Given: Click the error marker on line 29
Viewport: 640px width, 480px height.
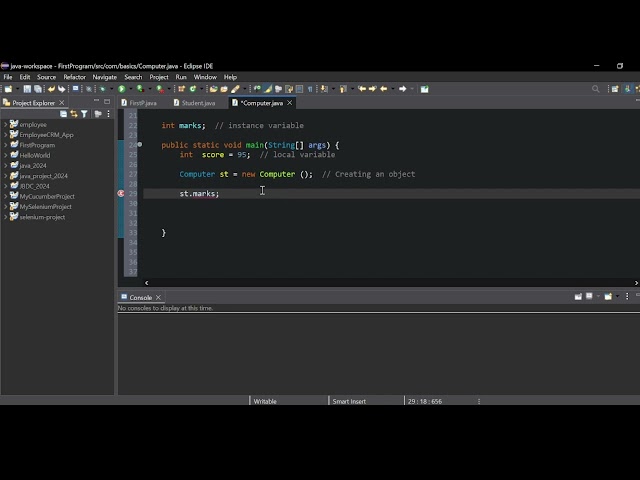Looking at the screenshot, I should [121, 193].
